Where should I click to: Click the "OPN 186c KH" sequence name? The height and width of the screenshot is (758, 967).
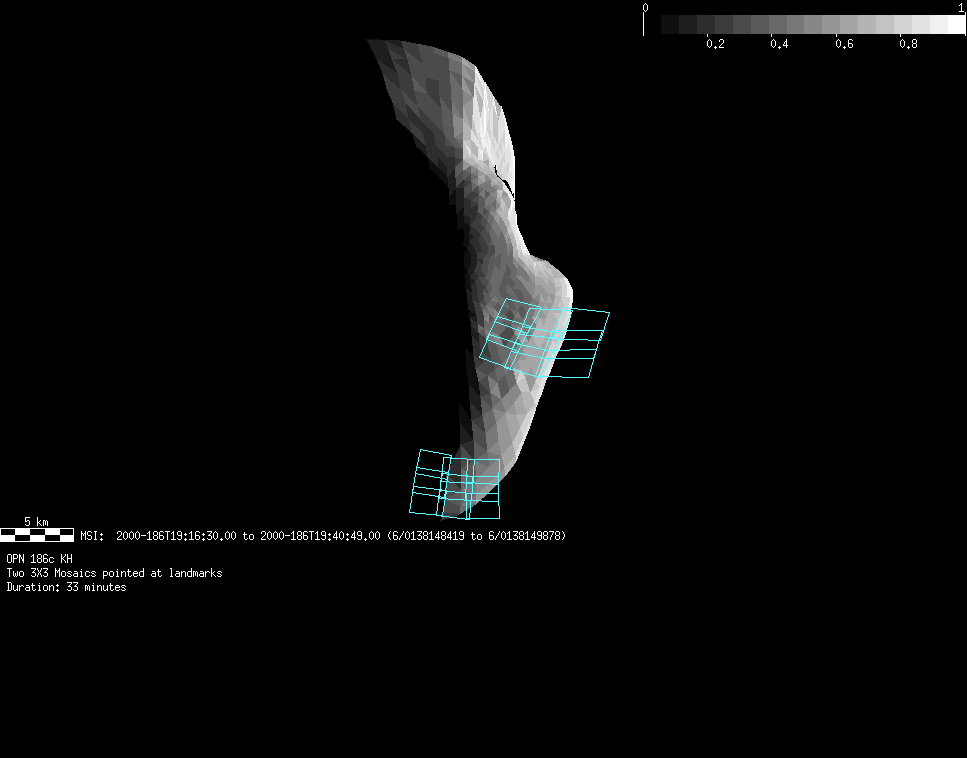[x=40, y=559]
